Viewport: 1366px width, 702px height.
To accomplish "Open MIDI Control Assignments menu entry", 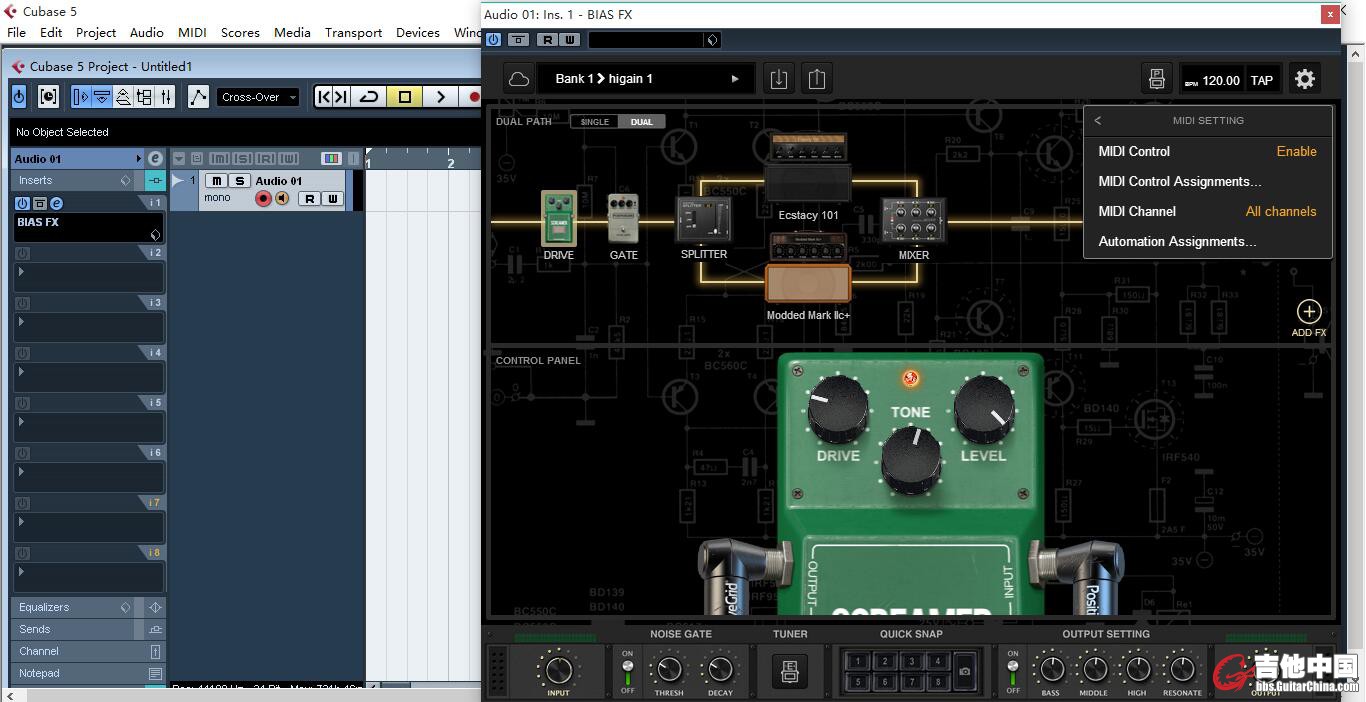I will pos(1179,181).
